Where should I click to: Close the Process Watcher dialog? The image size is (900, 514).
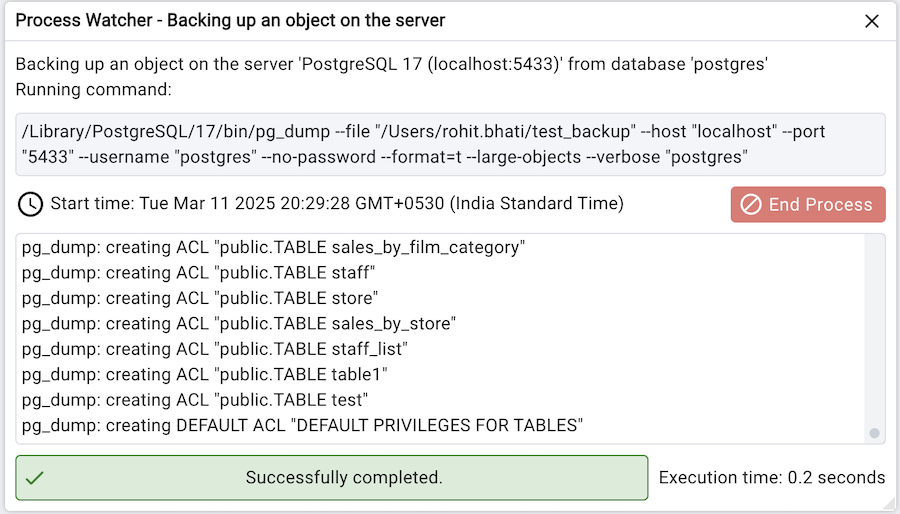(x=872, y=21)
